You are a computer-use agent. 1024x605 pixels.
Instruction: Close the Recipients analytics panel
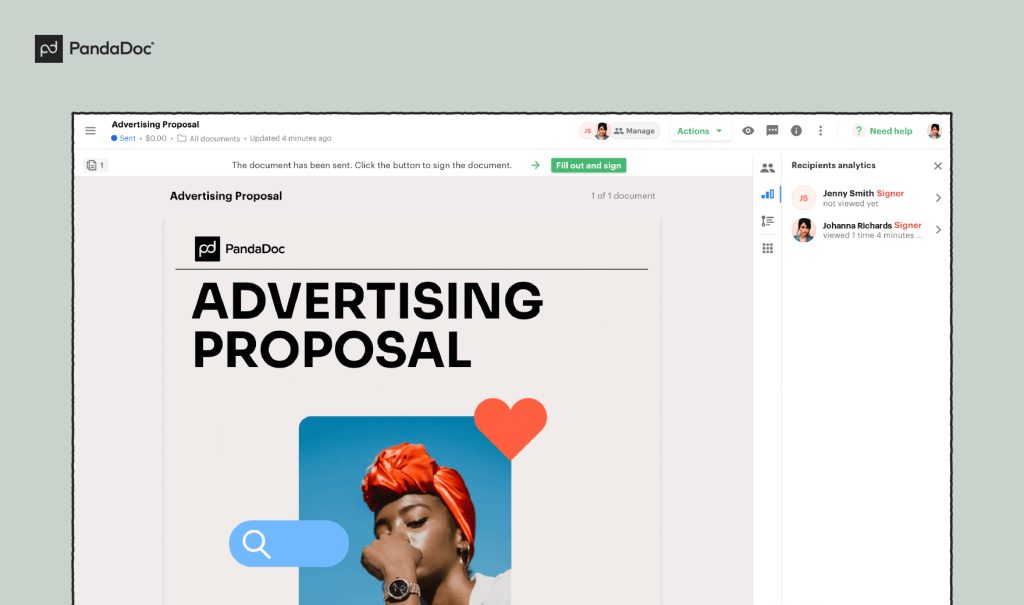point(938,166)
